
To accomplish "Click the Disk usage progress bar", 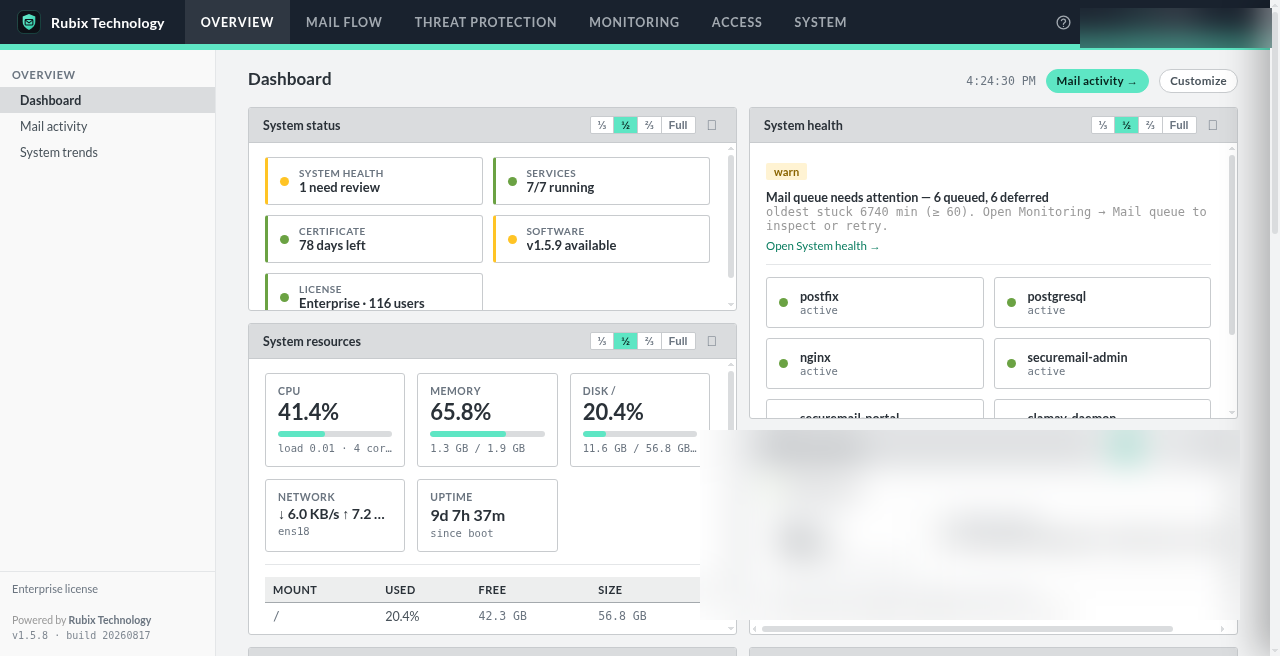I will click(x=640, y=434).
